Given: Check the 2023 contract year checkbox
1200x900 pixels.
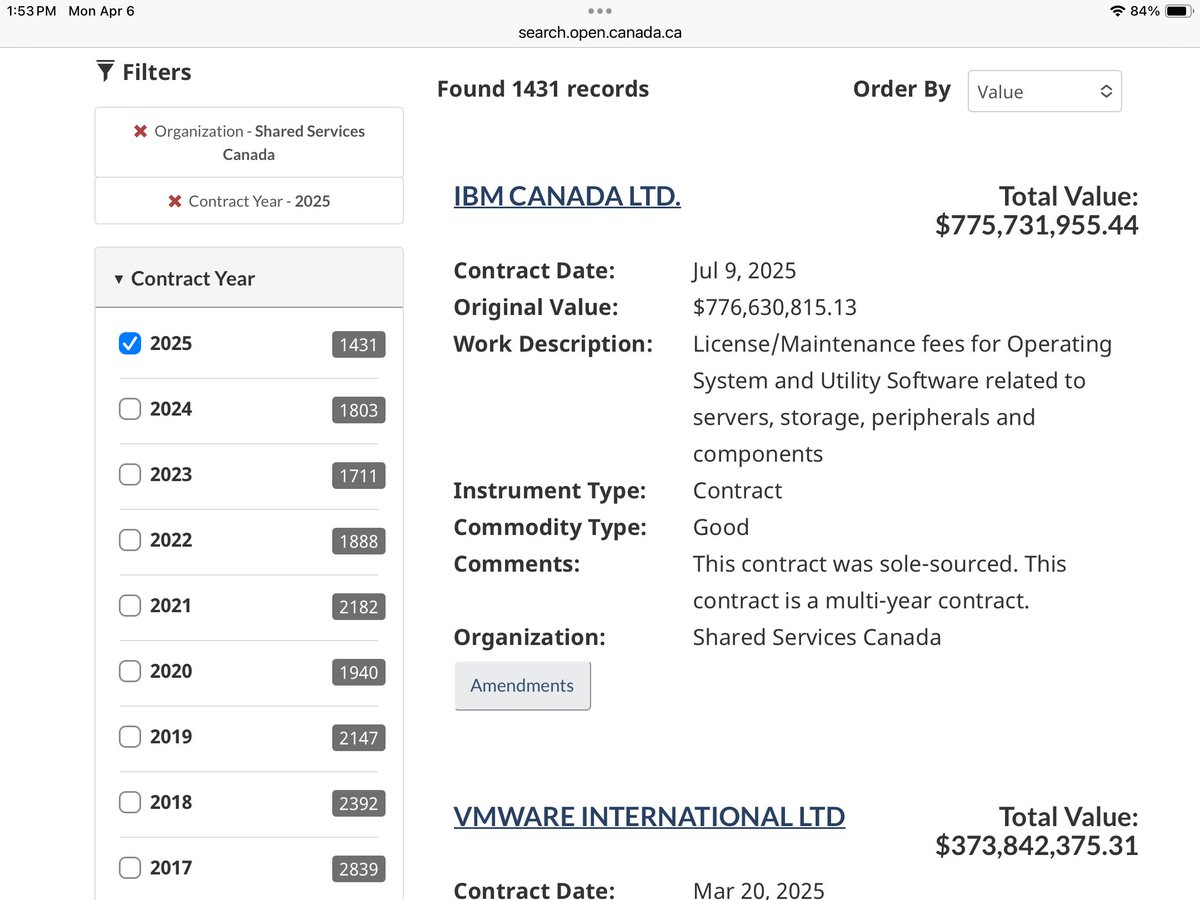Looking at the screenshot, I should (x=129, y=475).
